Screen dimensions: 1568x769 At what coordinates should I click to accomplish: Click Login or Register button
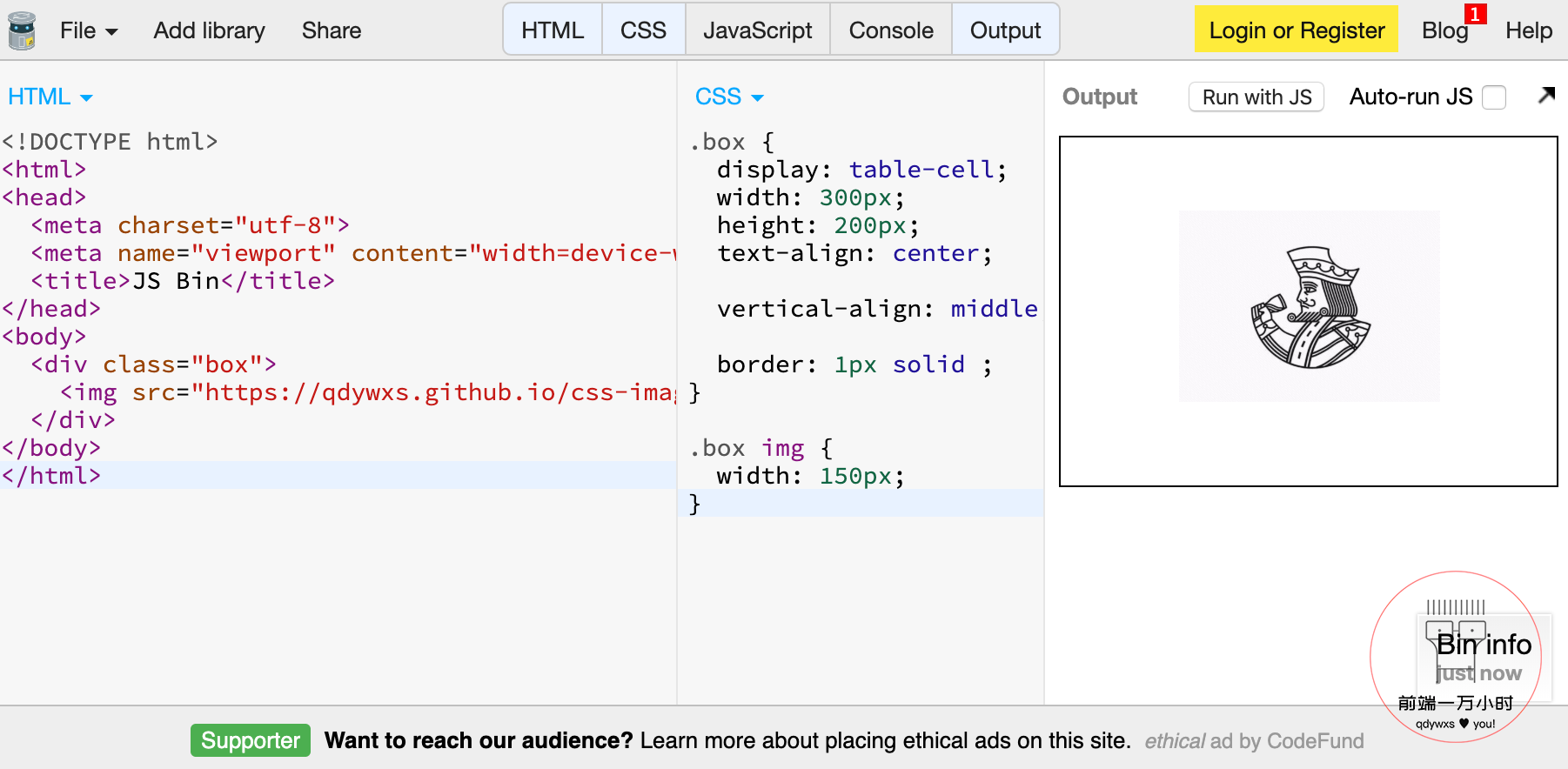[x=1297, y=29]
